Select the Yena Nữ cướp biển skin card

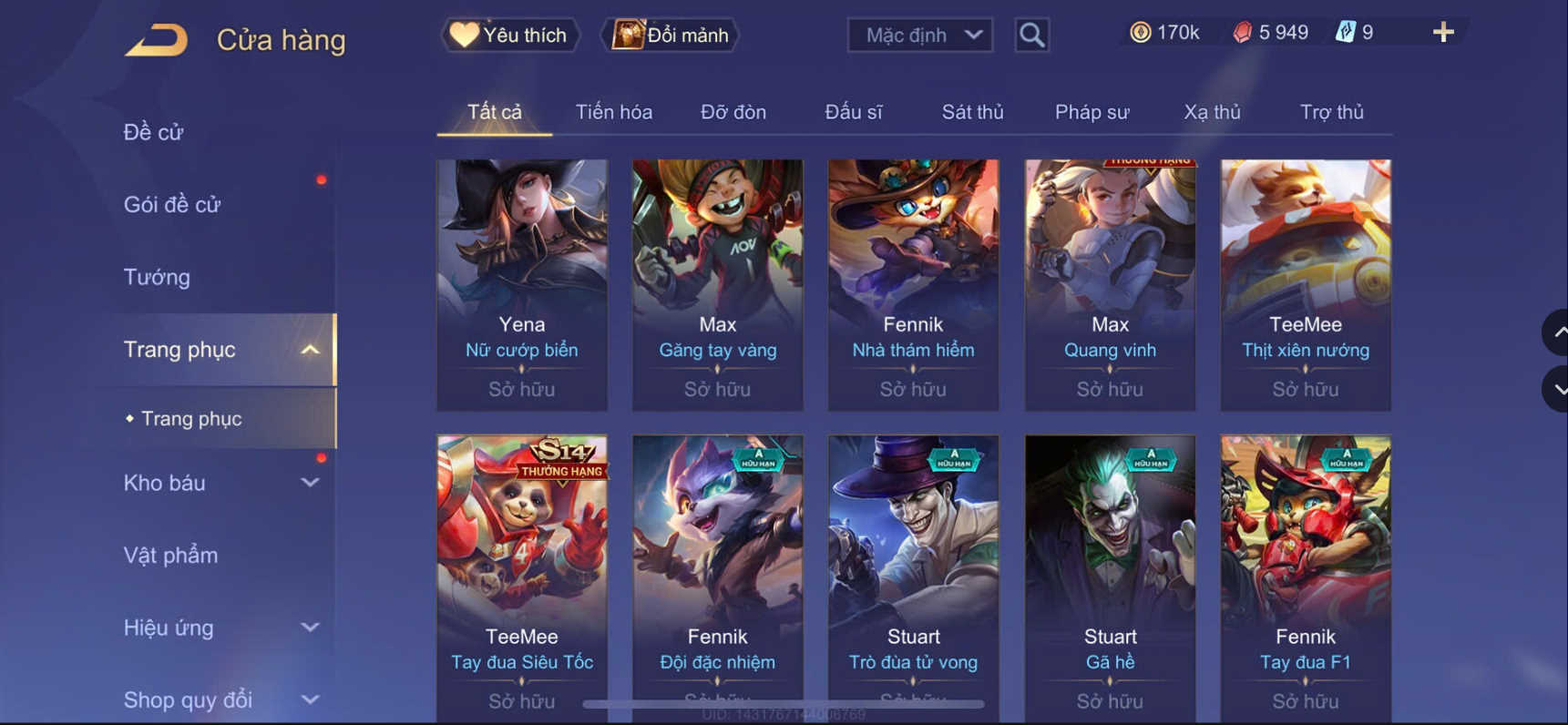522,284
